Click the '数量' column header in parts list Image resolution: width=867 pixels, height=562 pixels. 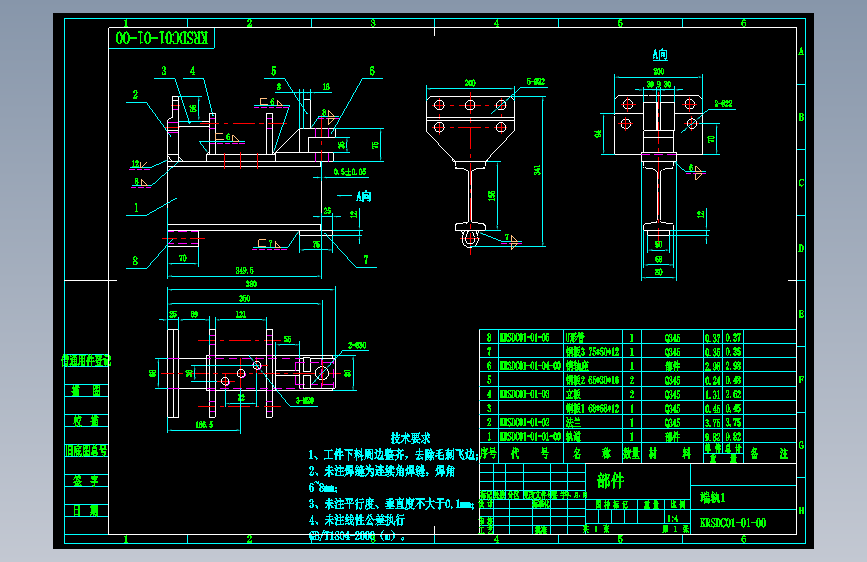[x=631, y=454]
